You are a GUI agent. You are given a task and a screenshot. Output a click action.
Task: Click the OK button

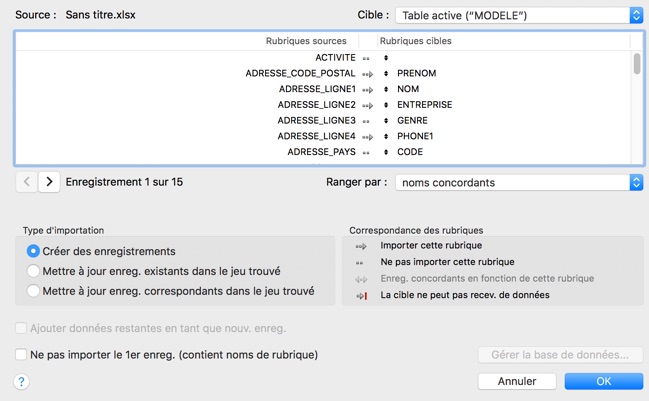603,381
